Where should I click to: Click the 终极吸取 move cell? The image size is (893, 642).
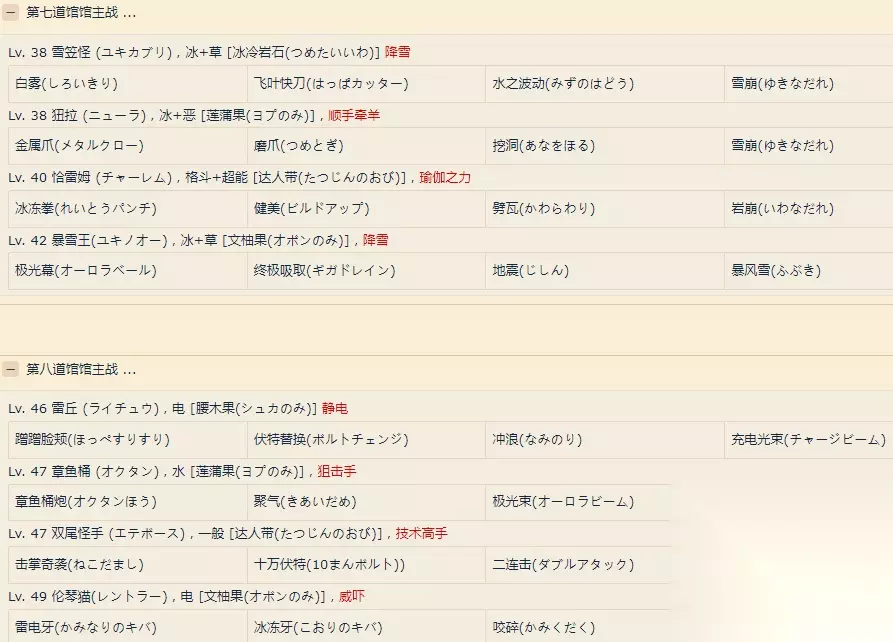click(366, 271)
